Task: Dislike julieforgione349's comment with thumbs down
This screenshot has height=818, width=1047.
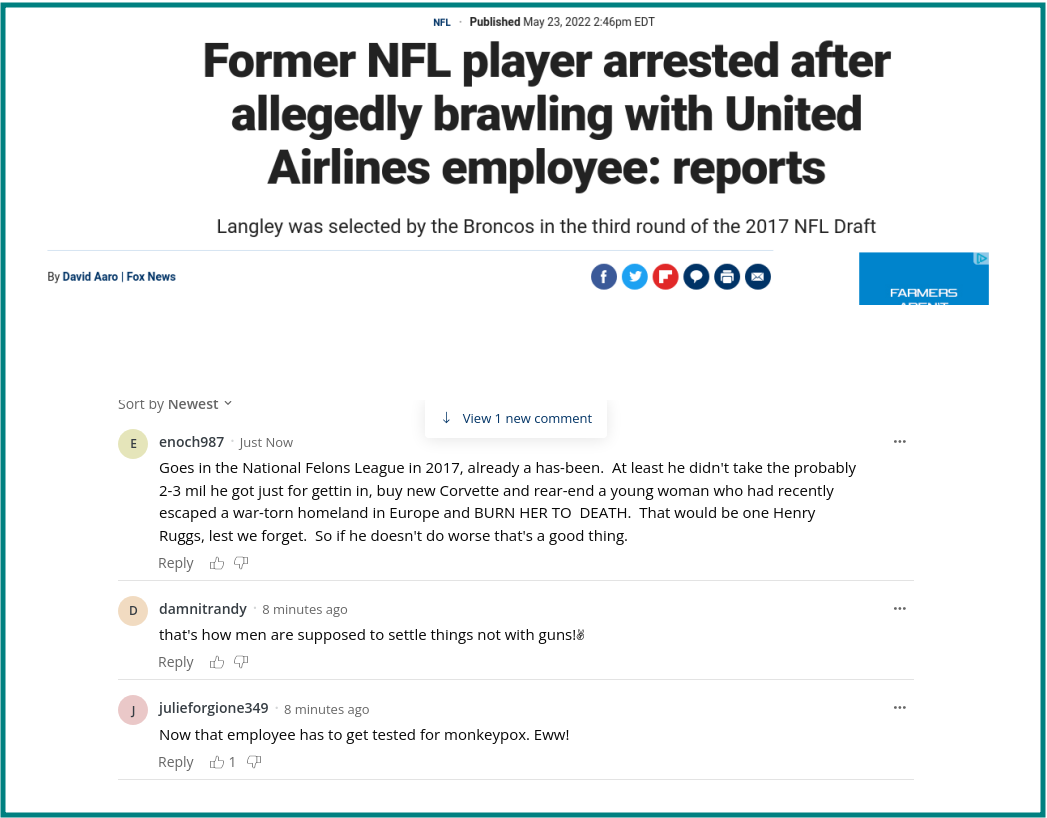Action: tap(254, 762)
